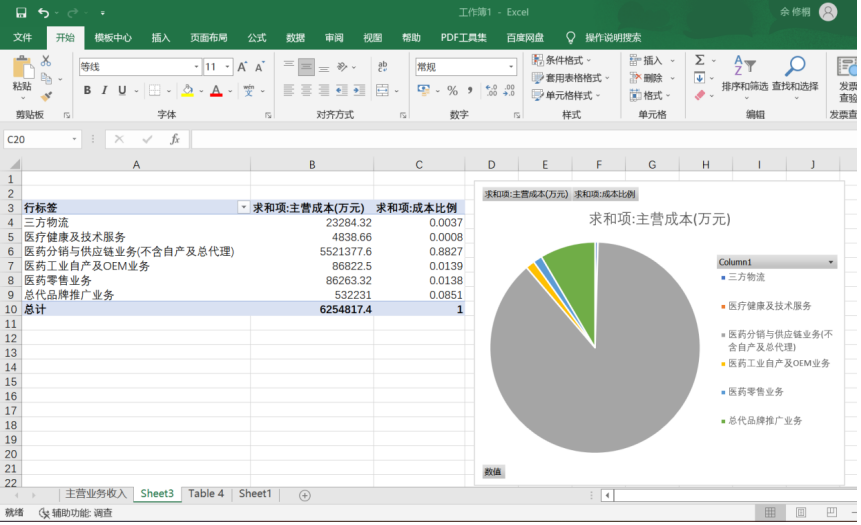Image resolution: width=861 pixels, height=525 pixels.
Task: Click the percent style icon
Action: pos(451,91)
